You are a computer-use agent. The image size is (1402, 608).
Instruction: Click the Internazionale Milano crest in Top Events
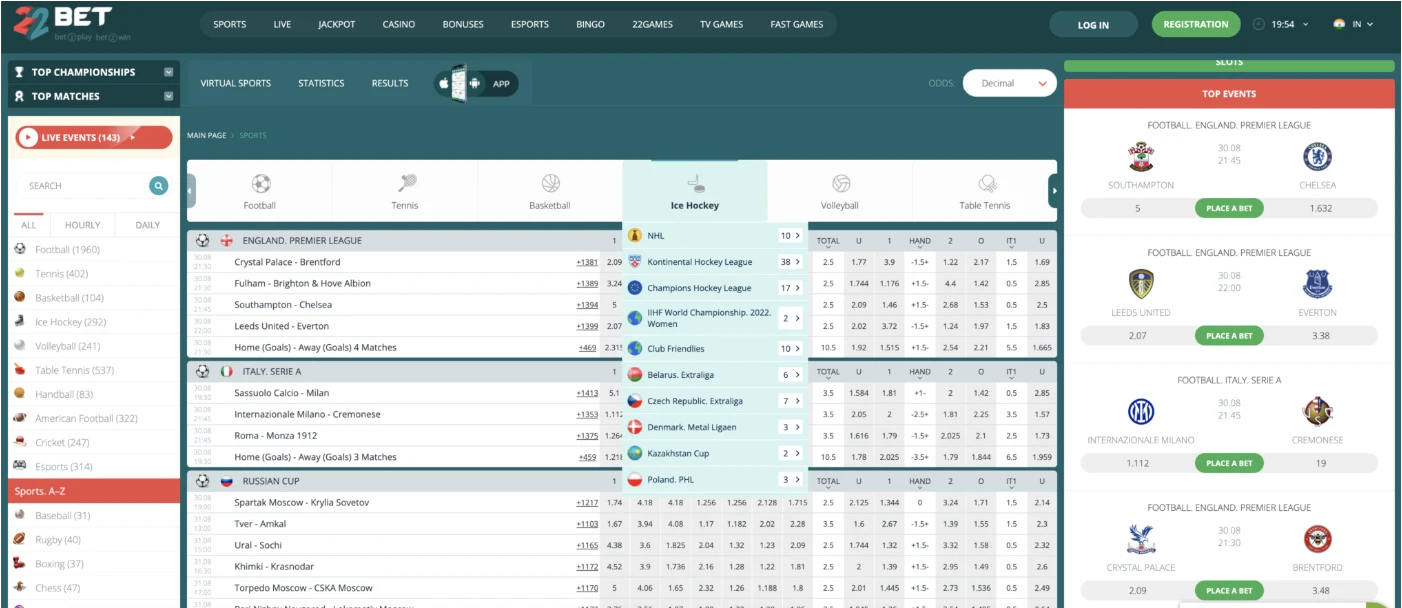point(1141,411)
